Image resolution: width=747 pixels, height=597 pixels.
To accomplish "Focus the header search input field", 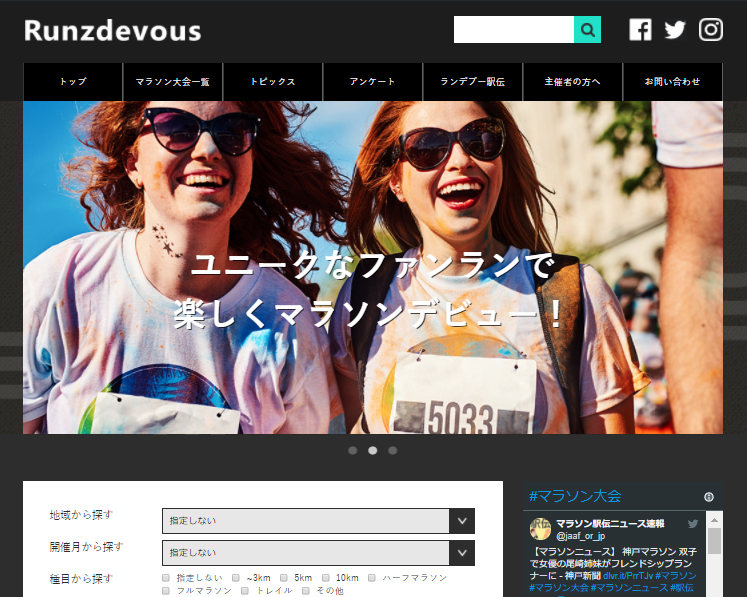I will point(514,30).
